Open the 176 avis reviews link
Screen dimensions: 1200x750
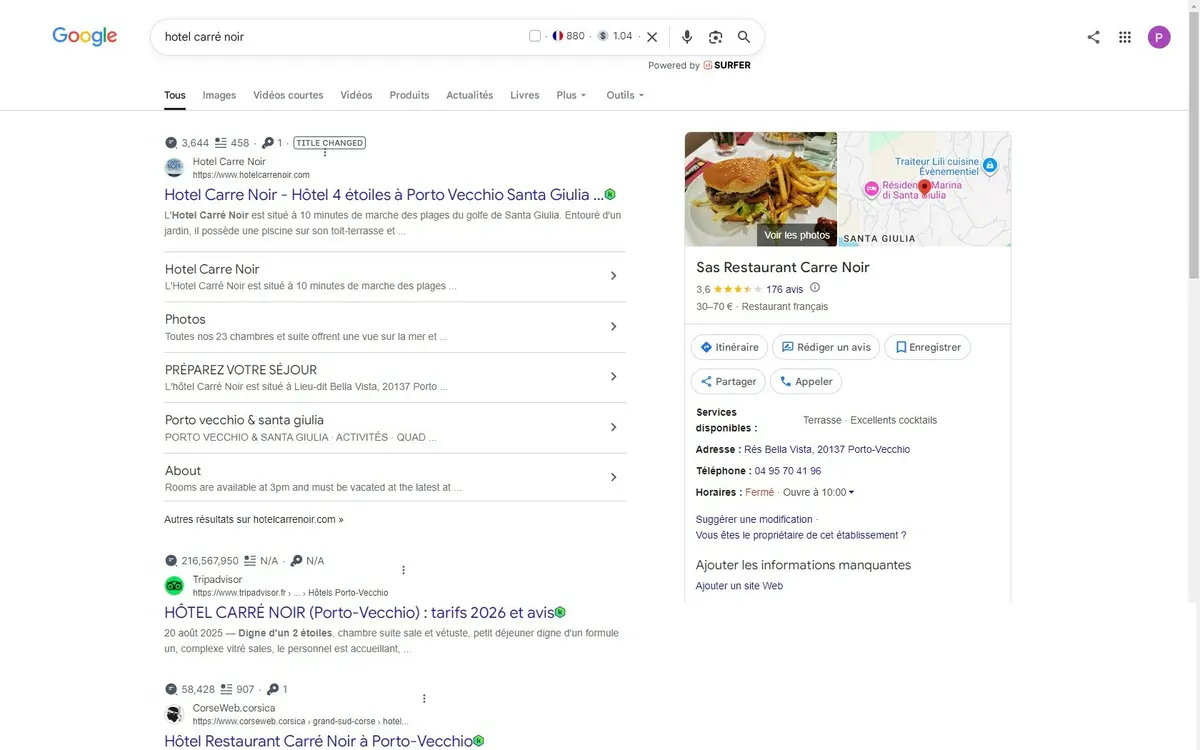[785, 289]
